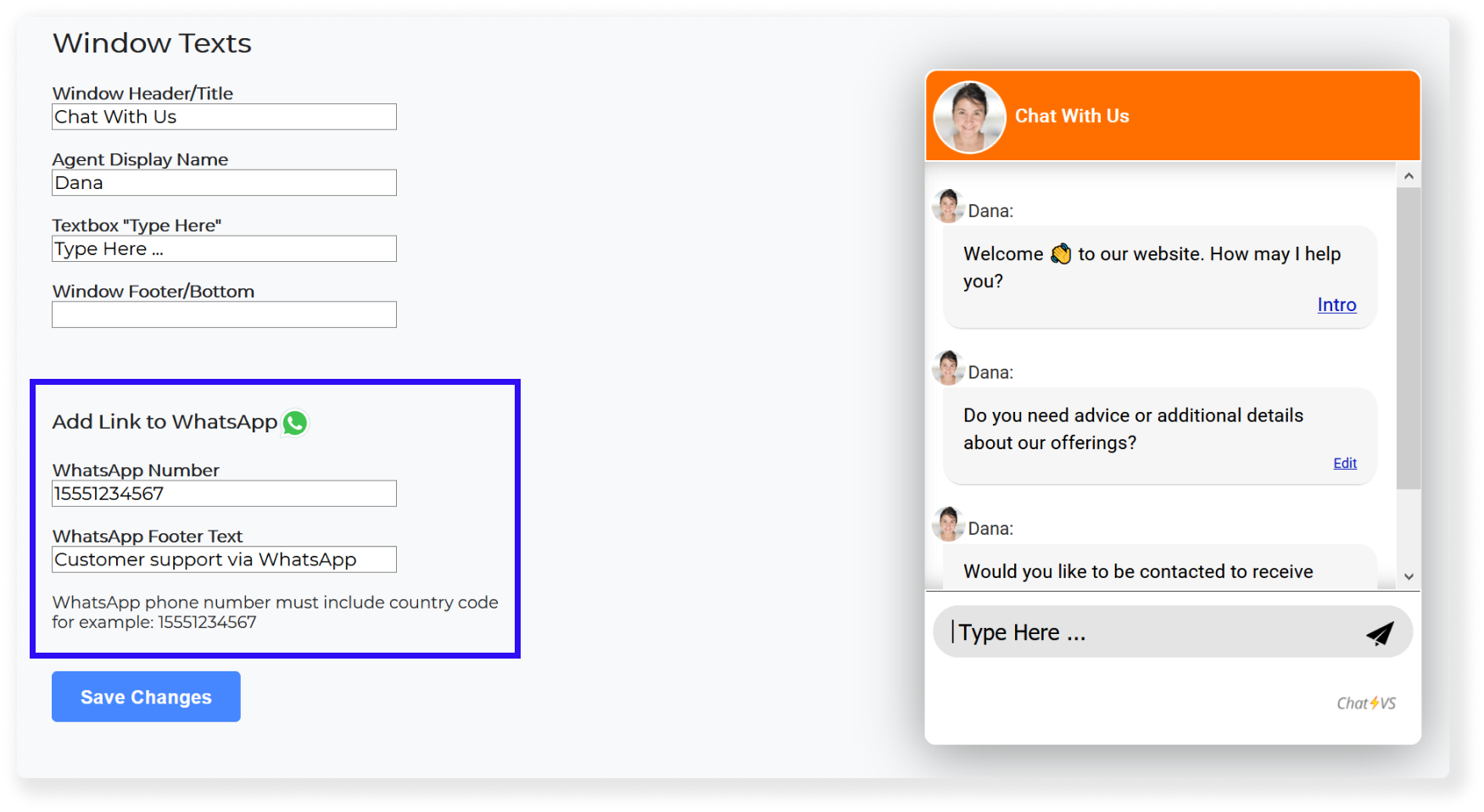Click Dana's avatar beside the Welcome message
The width and height of the screenshot is (1484, 812).
click(948, 207)
